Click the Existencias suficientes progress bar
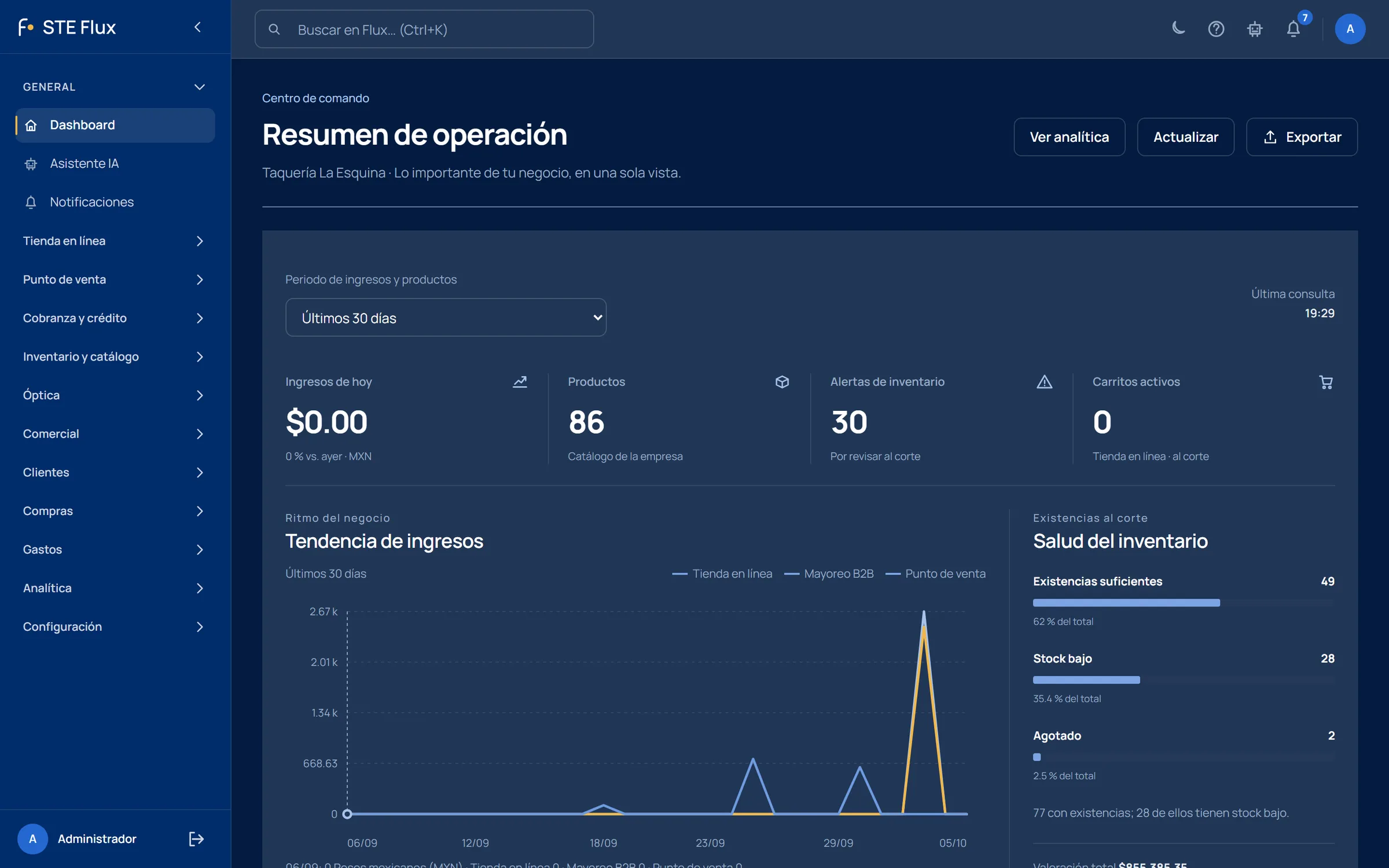Viewport: 1389px width, 868px height. coord(1184,602)
